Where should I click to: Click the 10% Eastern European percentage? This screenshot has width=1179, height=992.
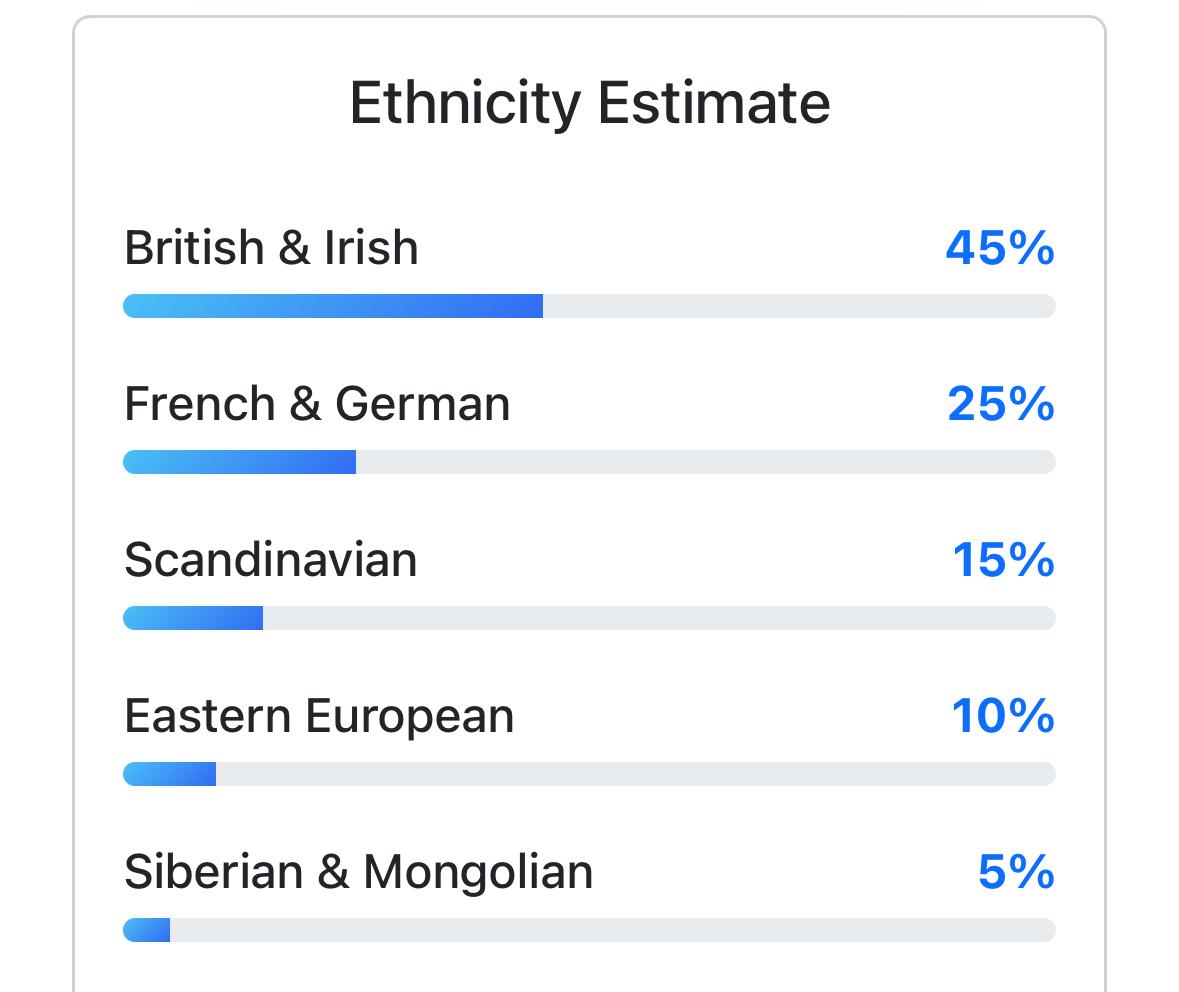(1003, 716)
